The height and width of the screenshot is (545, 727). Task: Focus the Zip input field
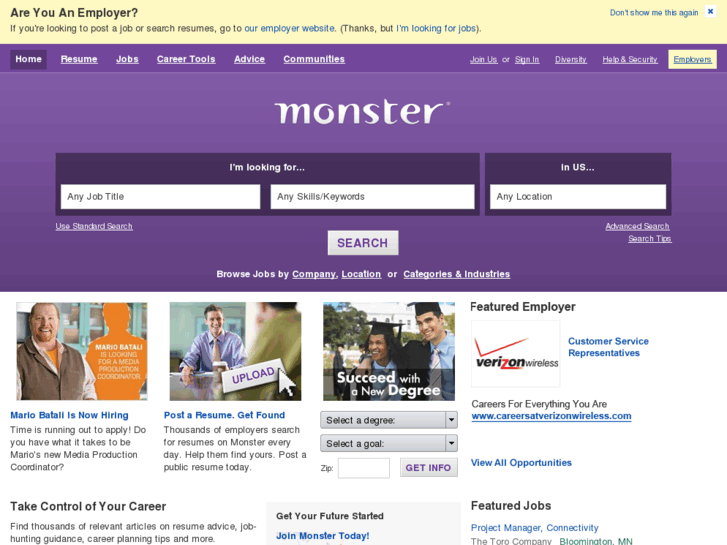coord(364,468)
